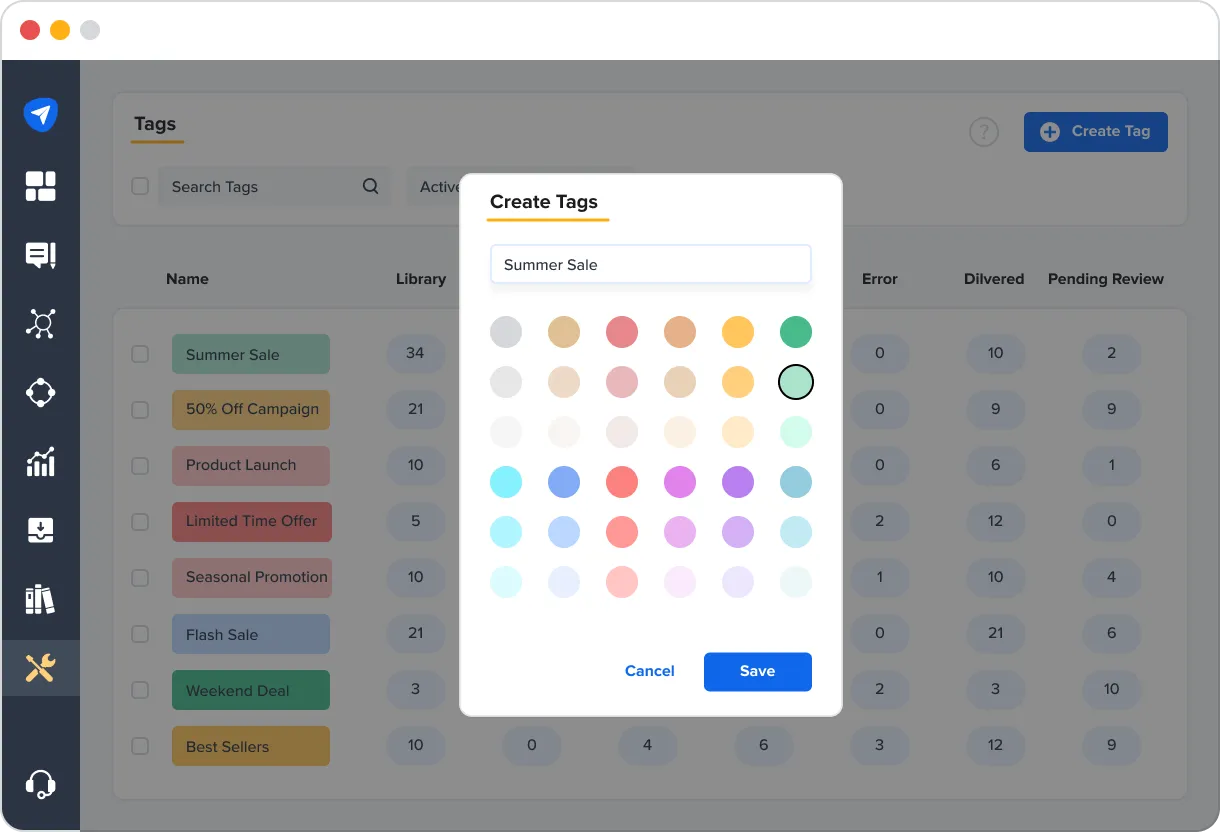This screenshot has width=1220, height=832.
Task: Click the diamond flows icon in sidebar
Action: tap(40, 392)
